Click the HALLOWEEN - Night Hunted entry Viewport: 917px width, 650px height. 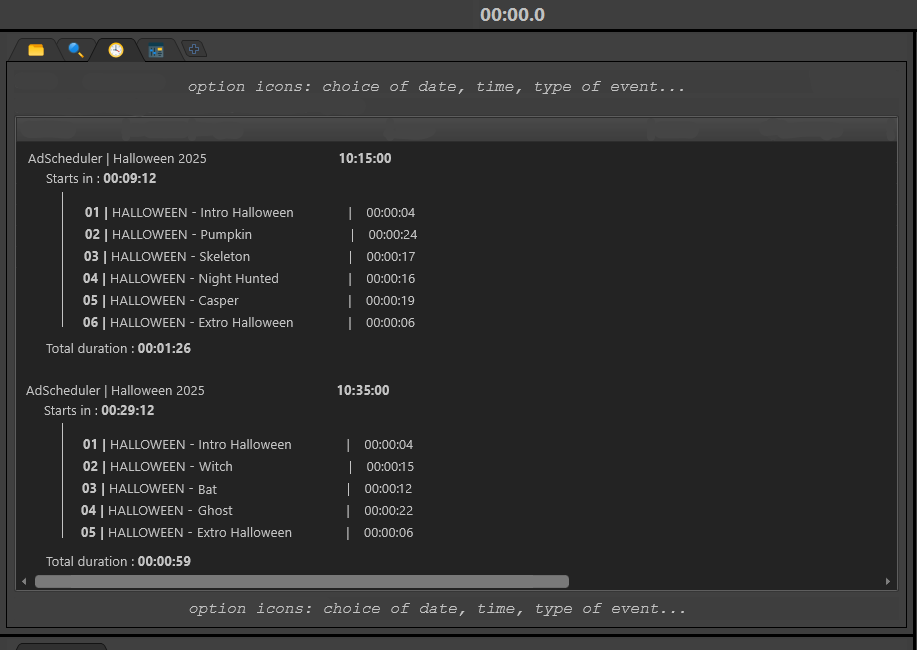pos(193,278)
